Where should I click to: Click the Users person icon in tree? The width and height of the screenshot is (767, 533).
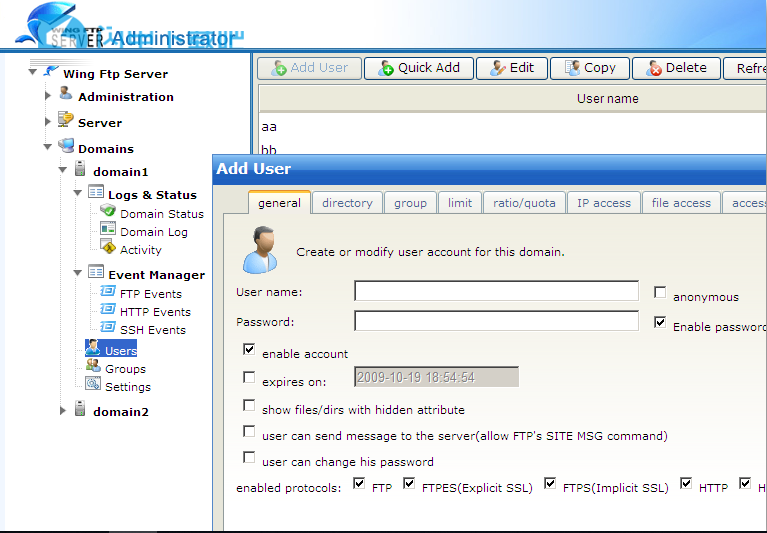tap(92, 348)
